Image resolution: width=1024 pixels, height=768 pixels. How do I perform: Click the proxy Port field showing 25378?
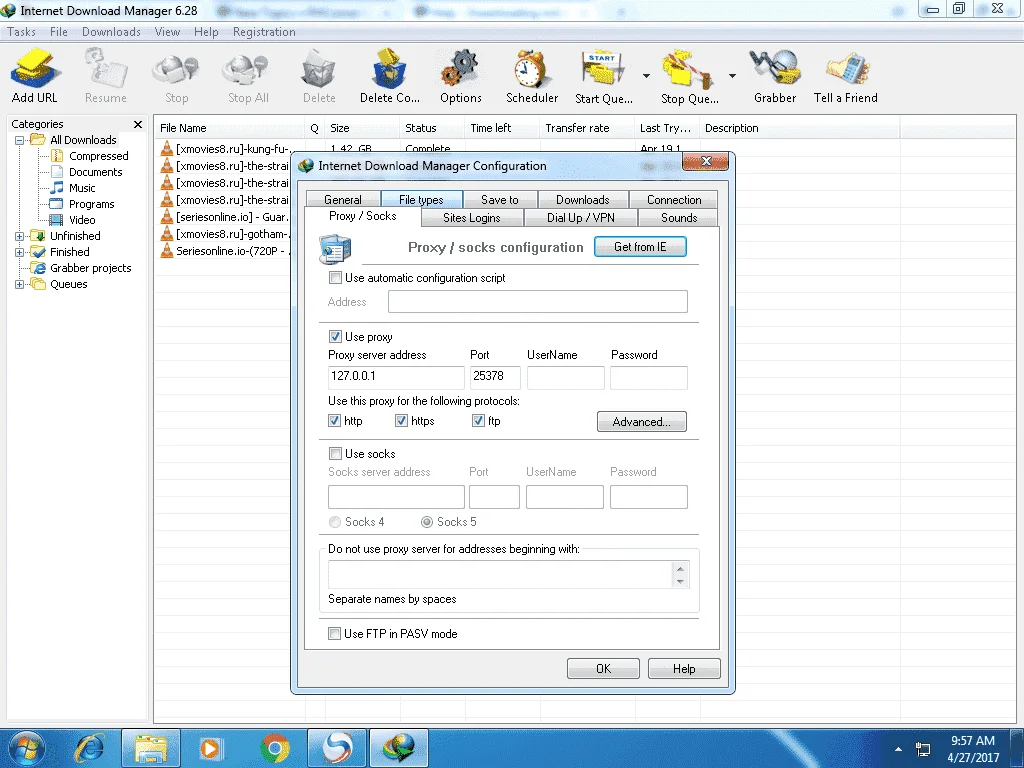coord(494,377)
